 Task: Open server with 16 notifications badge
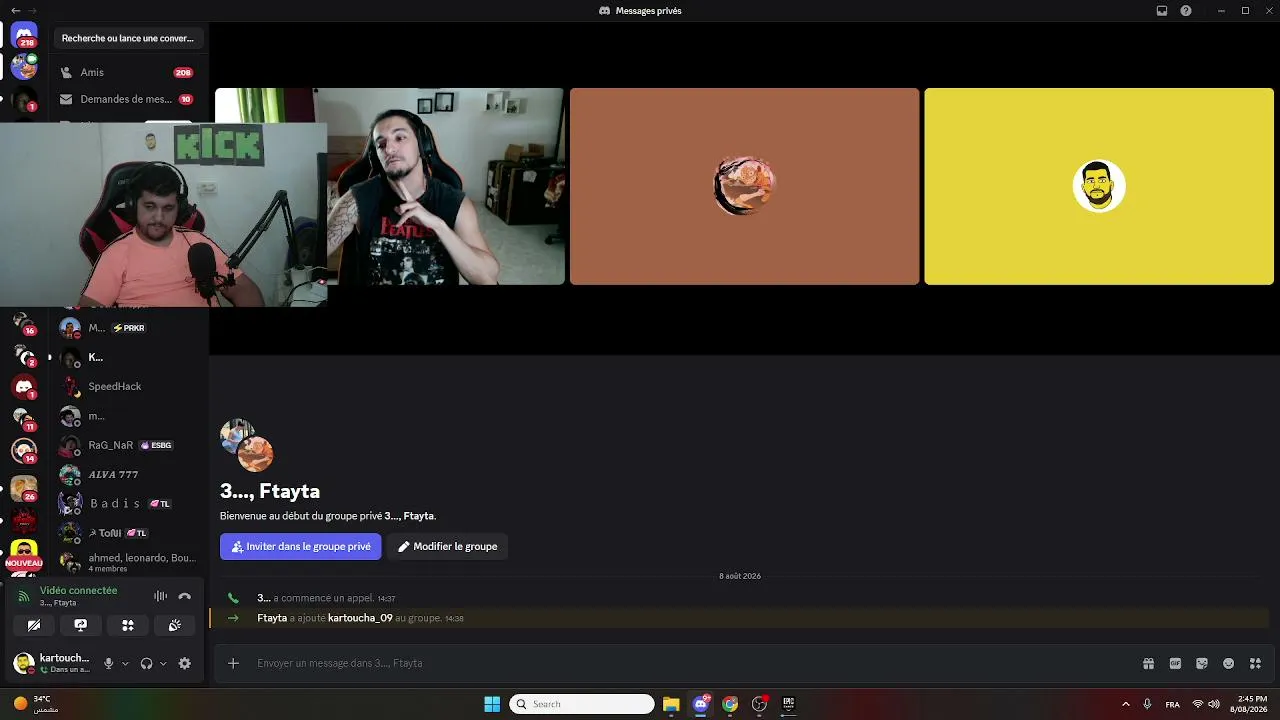click(x=24, y=323)
